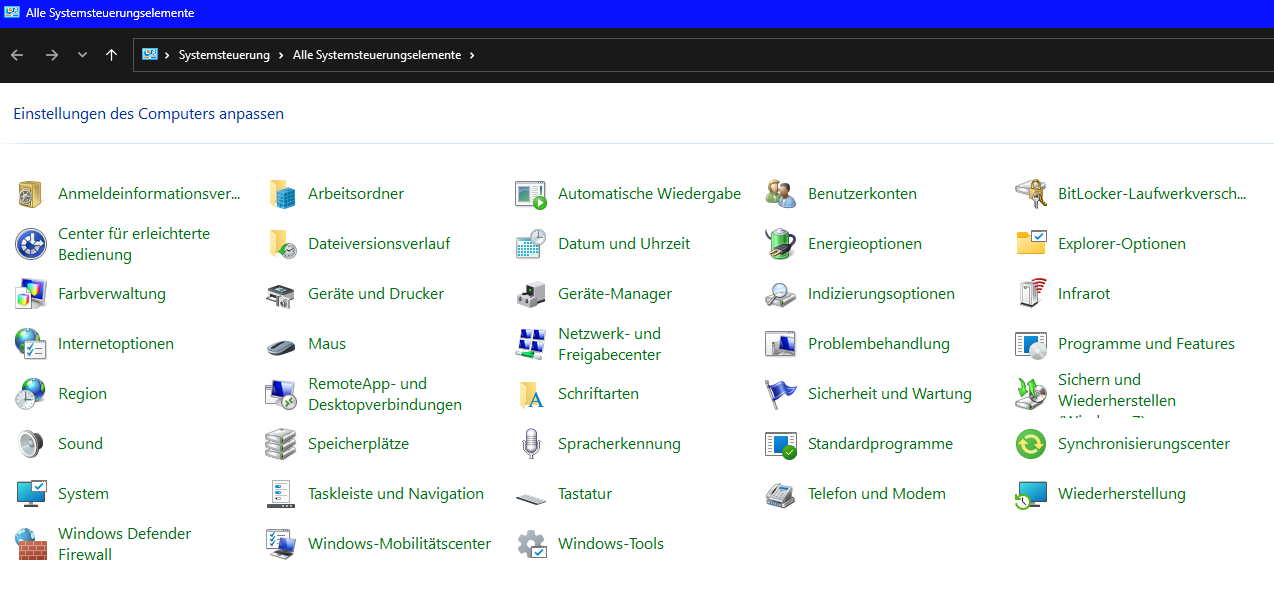Open the Spracherkennung microphone icon
This screenshot has height=596, width=1274.
pos(531,444)
